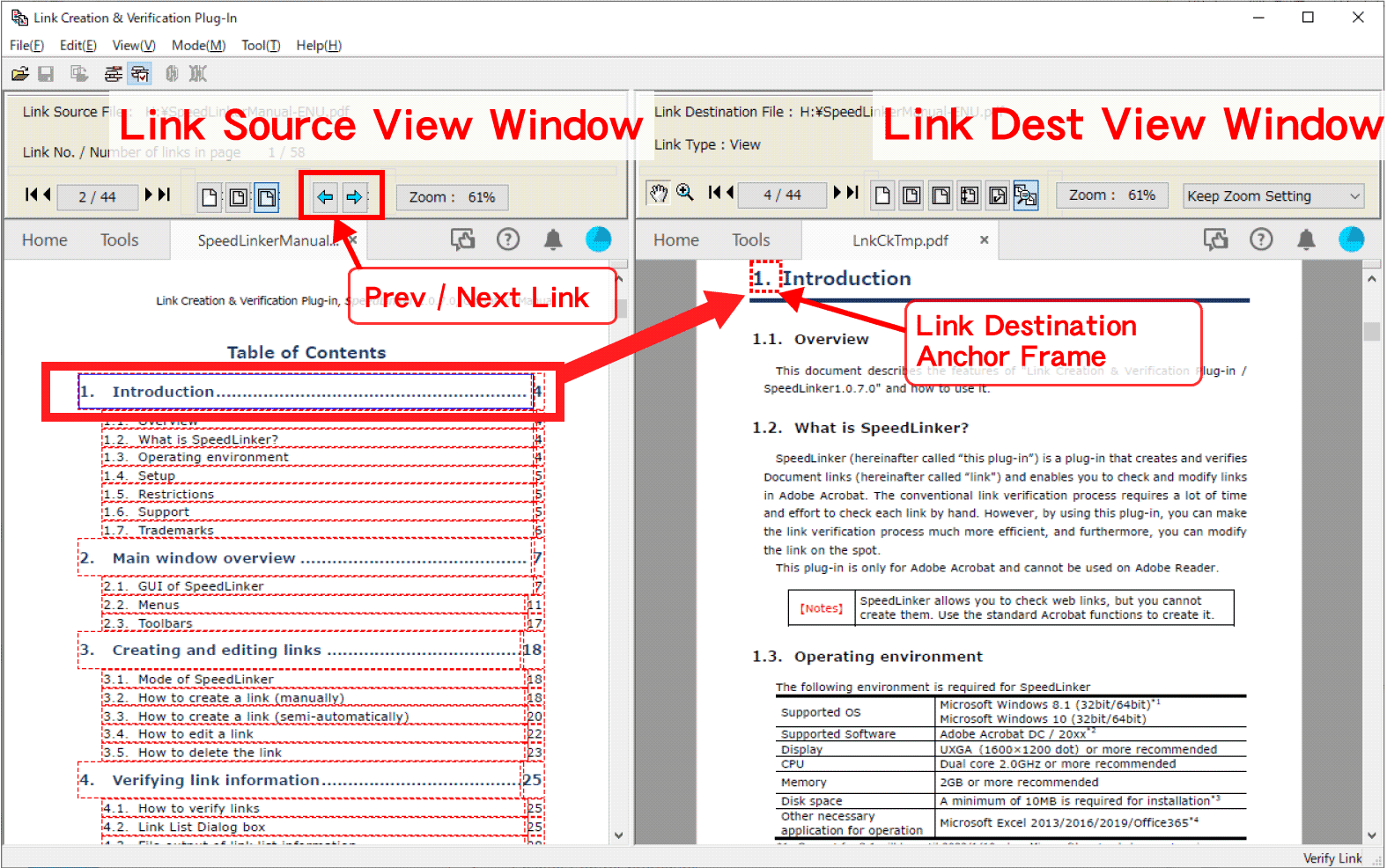Screen dimensions: 1387x868
Task: Close the LnkCkTmp.pdf tab
Action: 985,239
